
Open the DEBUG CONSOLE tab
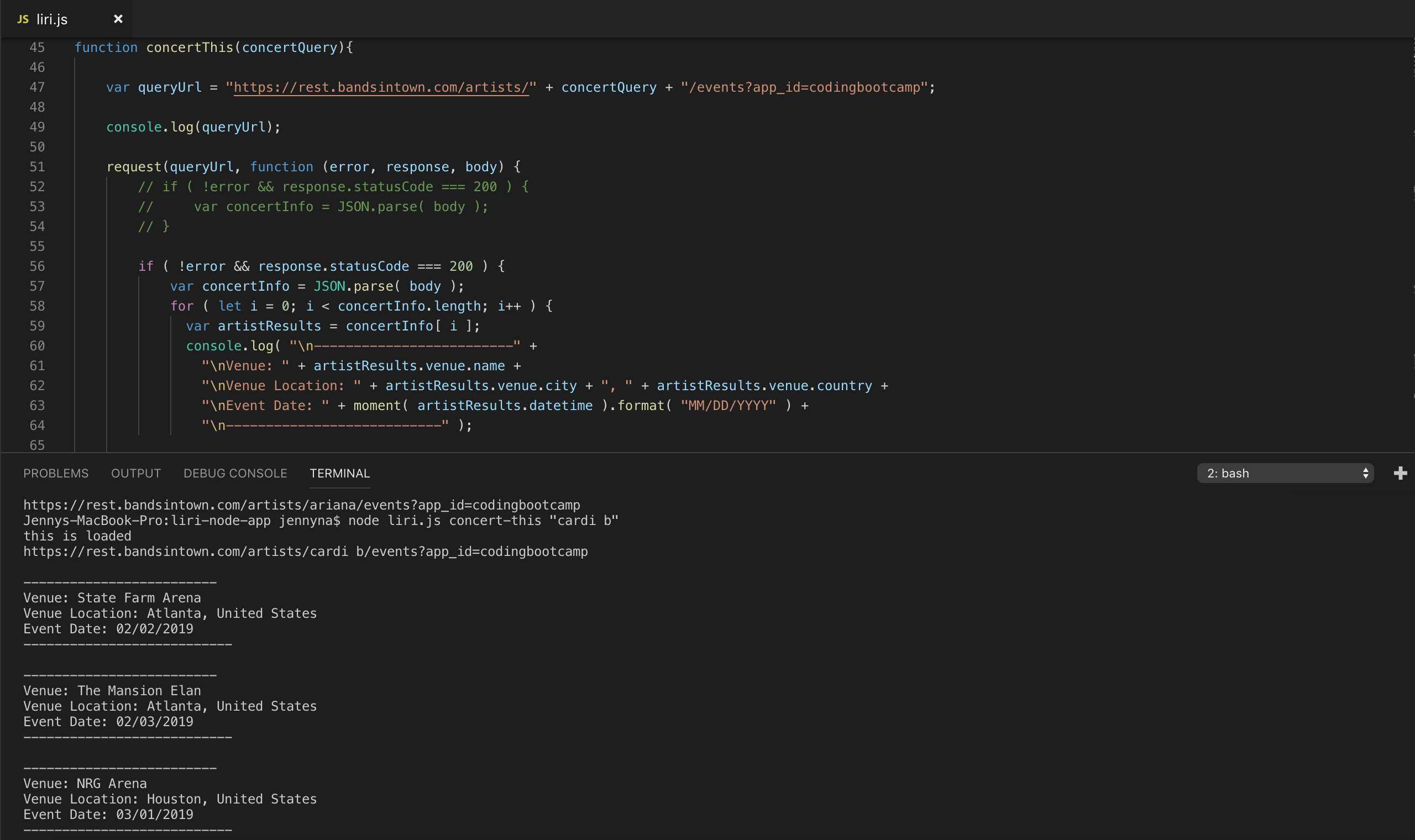click(235, 473)
